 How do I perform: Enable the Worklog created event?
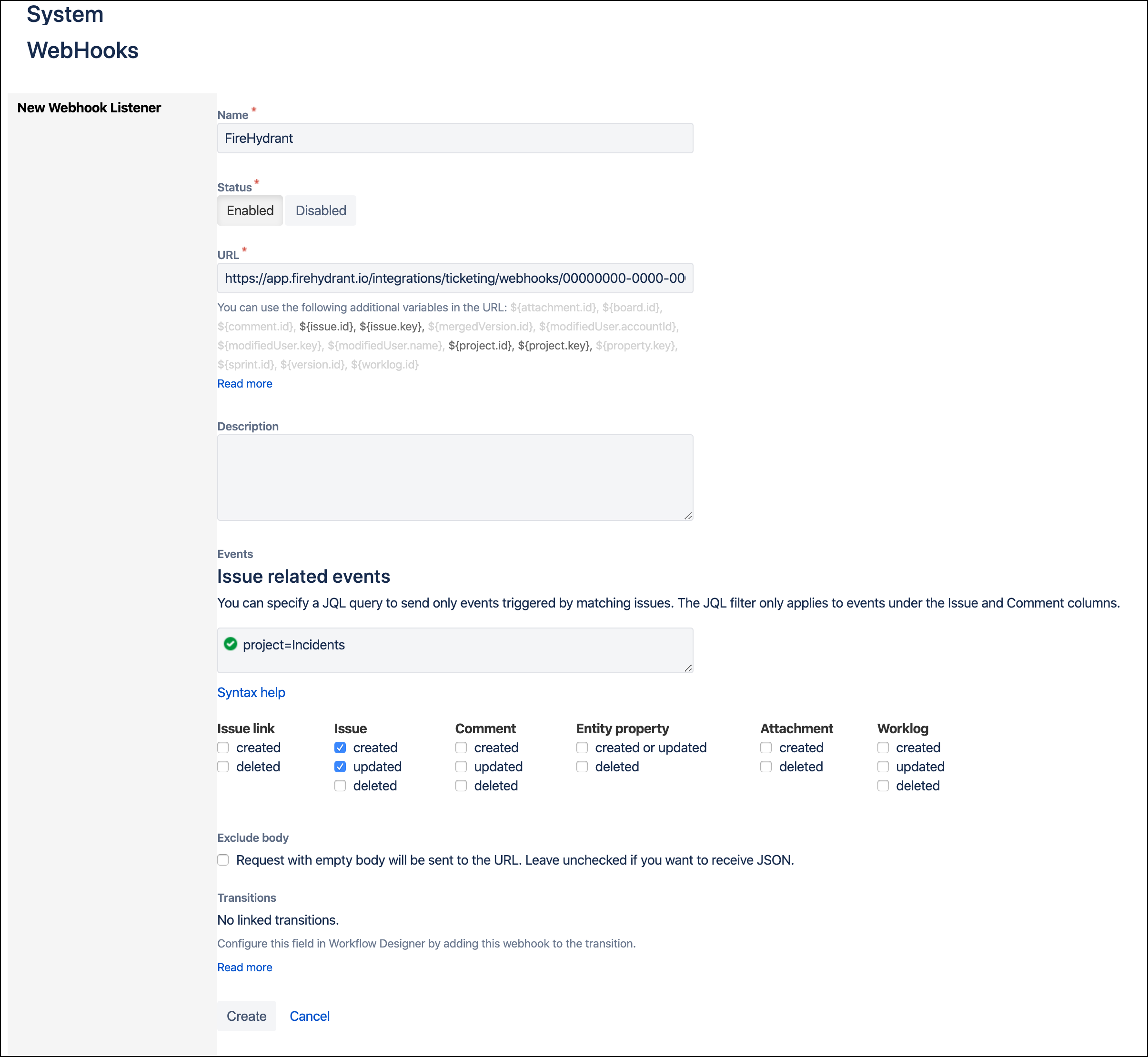[883, 748]
